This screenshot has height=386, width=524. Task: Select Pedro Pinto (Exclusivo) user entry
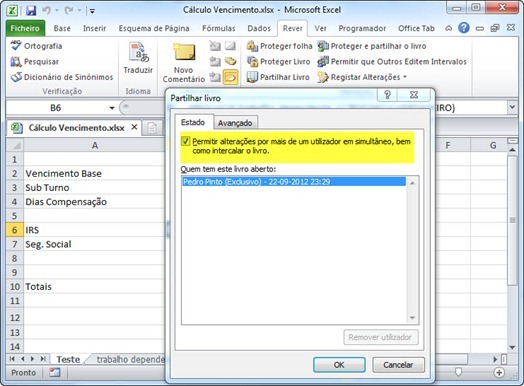click(294, 181)
